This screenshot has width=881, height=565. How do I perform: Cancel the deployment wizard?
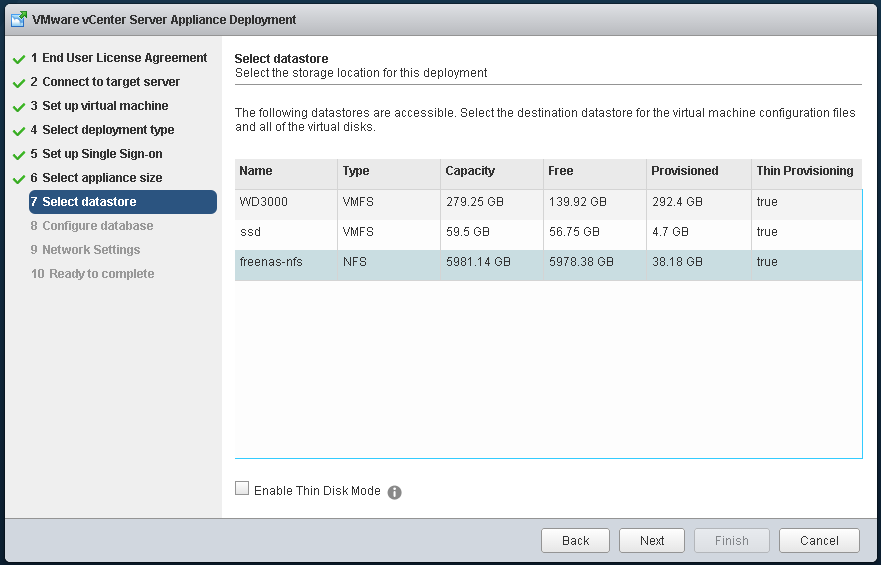point(819,540)
